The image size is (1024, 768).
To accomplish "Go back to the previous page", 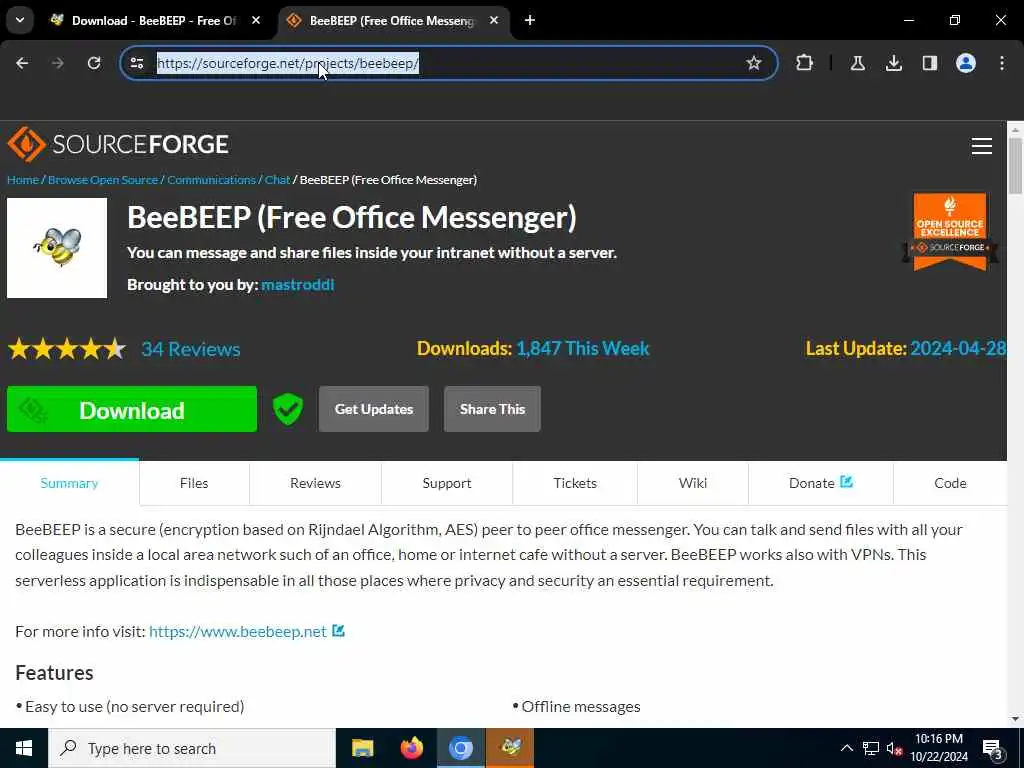I will (x=22, y=63).
